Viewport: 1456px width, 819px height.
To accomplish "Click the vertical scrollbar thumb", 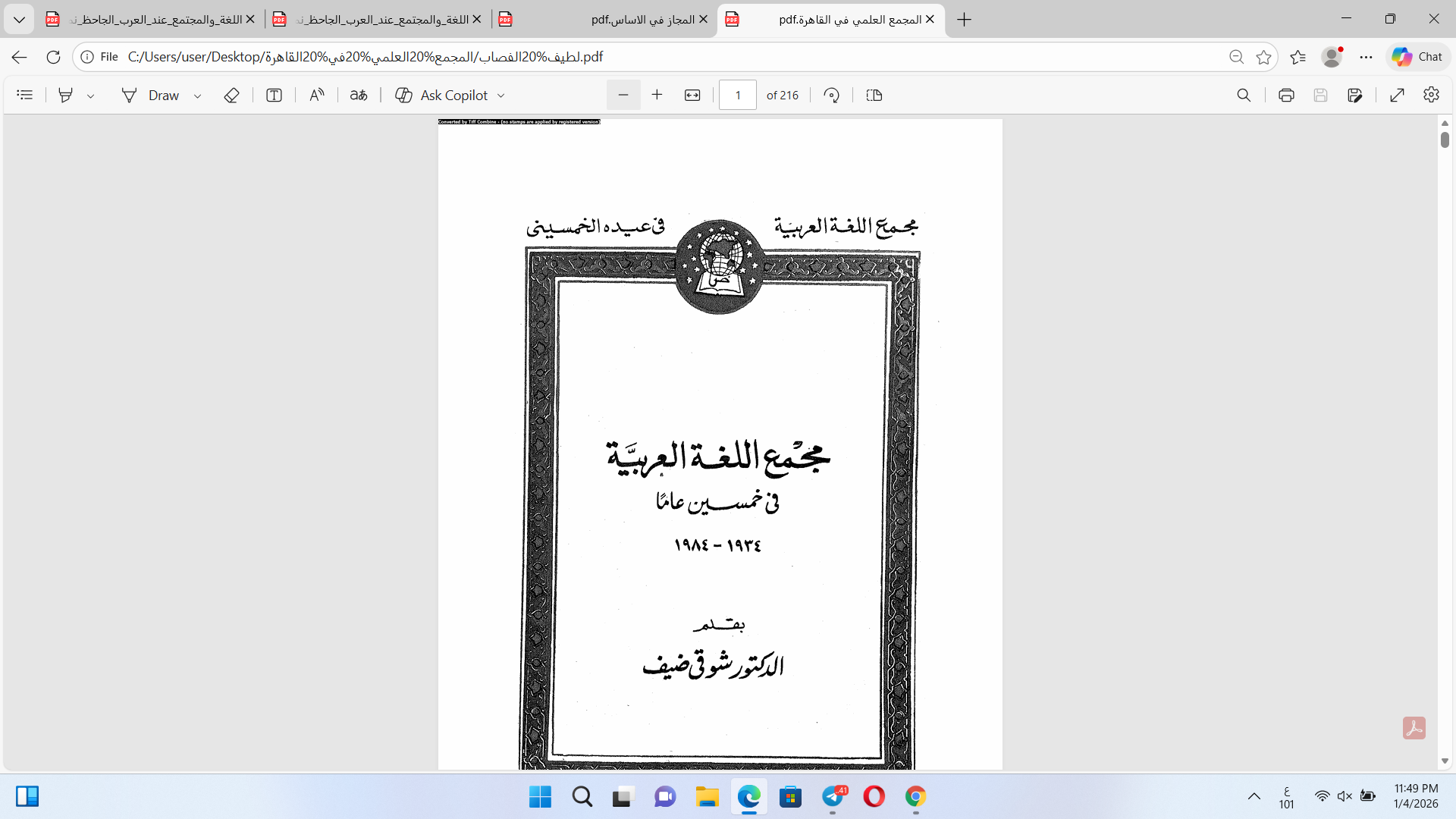I will click(1445, 140).
